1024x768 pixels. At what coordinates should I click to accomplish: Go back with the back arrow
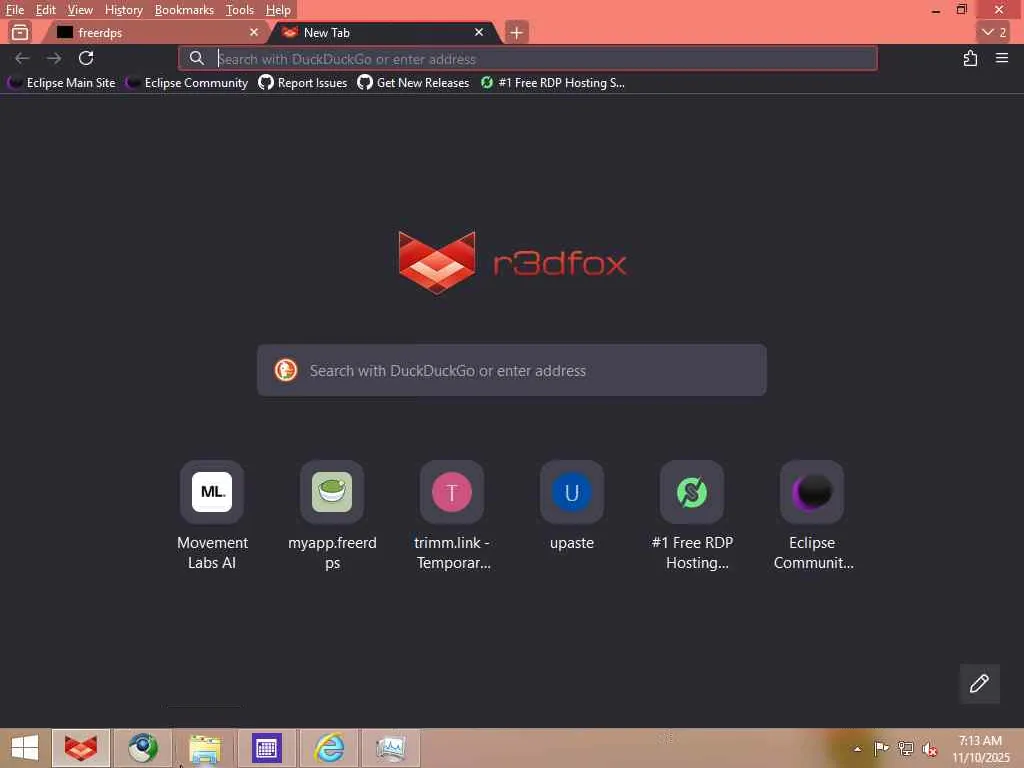[x=22, y=58]
